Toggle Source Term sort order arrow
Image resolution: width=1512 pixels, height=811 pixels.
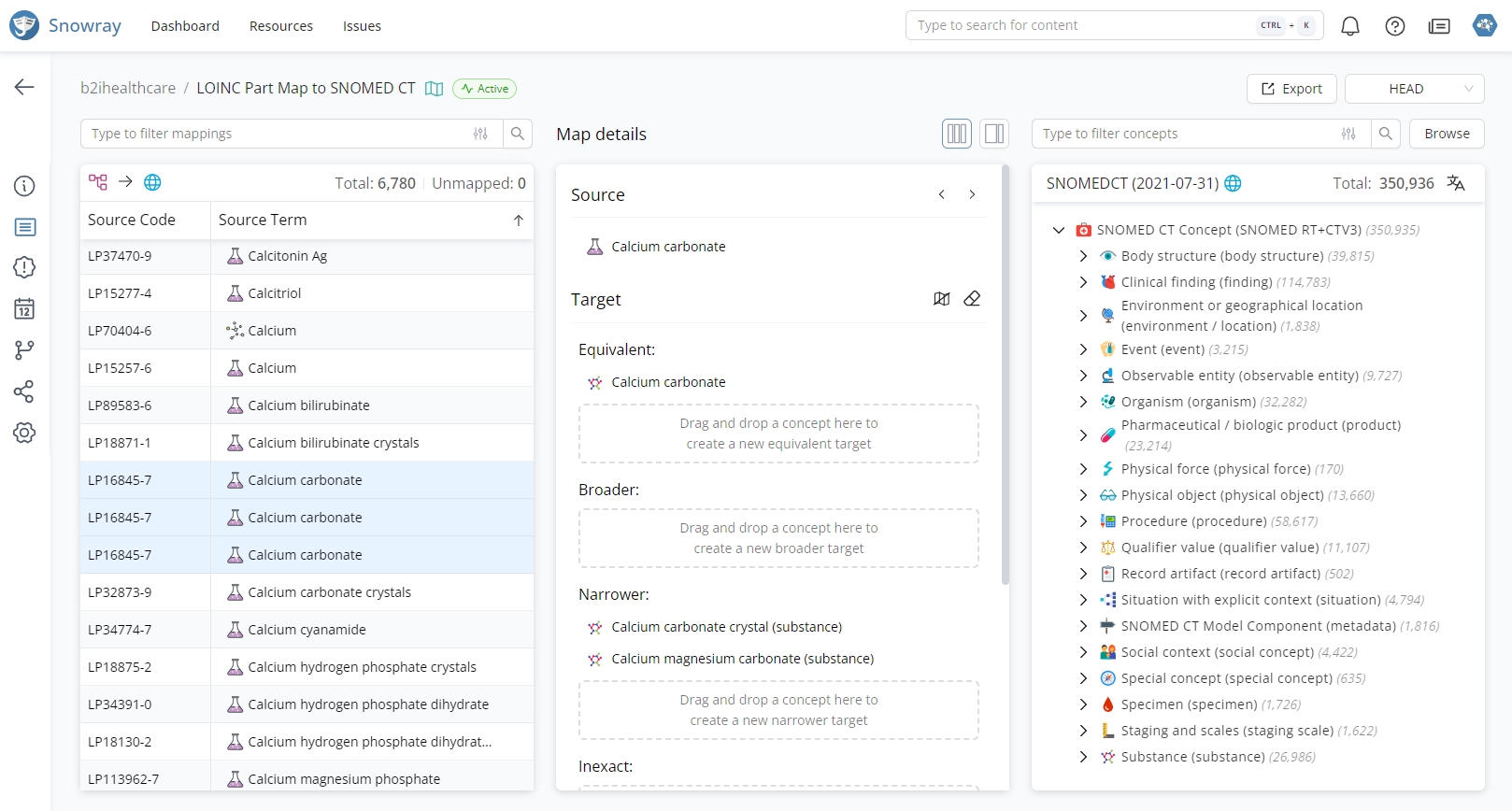[518, 221]
